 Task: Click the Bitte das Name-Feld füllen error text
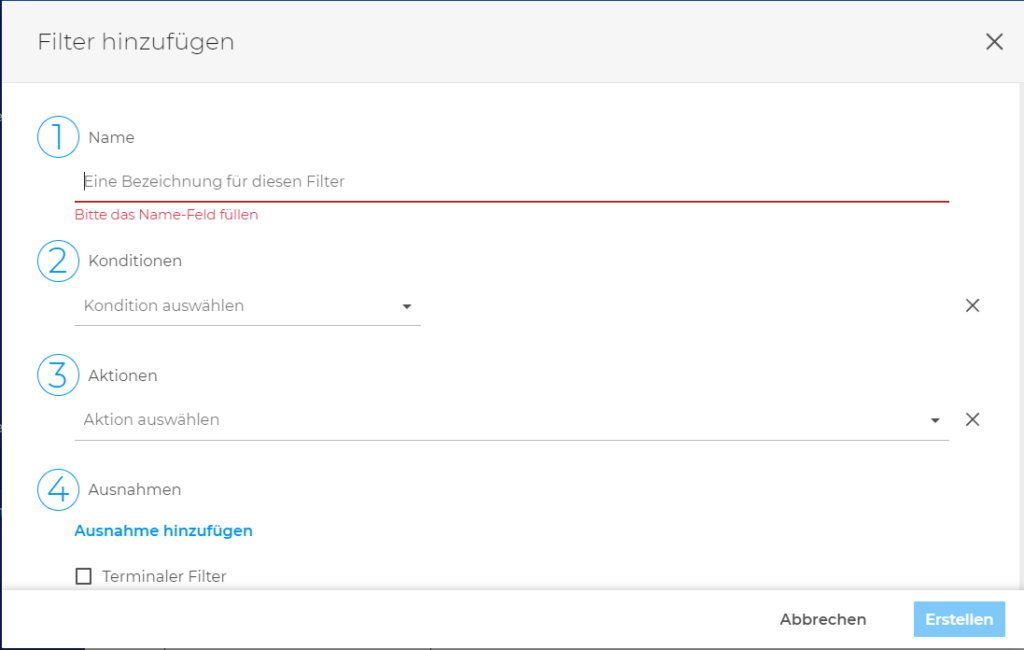166,214
